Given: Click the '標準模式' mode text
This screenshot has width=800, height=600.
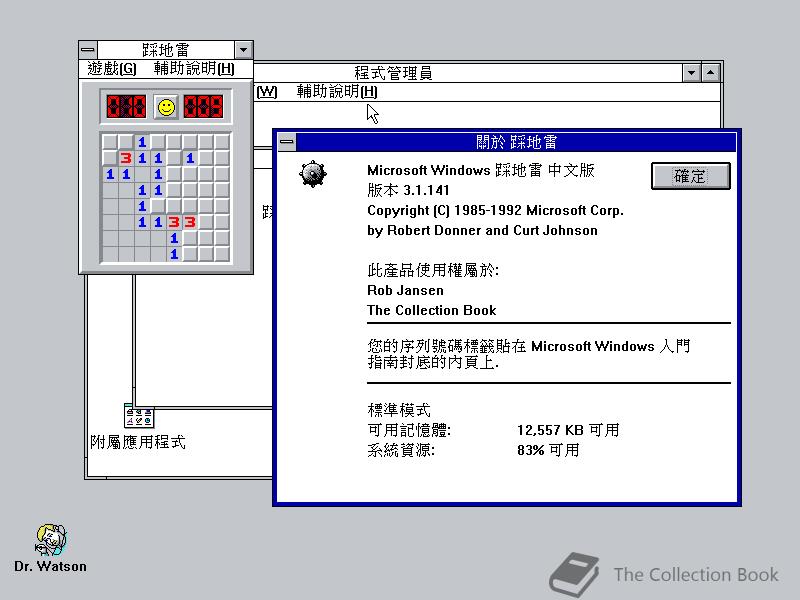Looking at the screenshot, I should pyautogui.click(x=399, y=410).
